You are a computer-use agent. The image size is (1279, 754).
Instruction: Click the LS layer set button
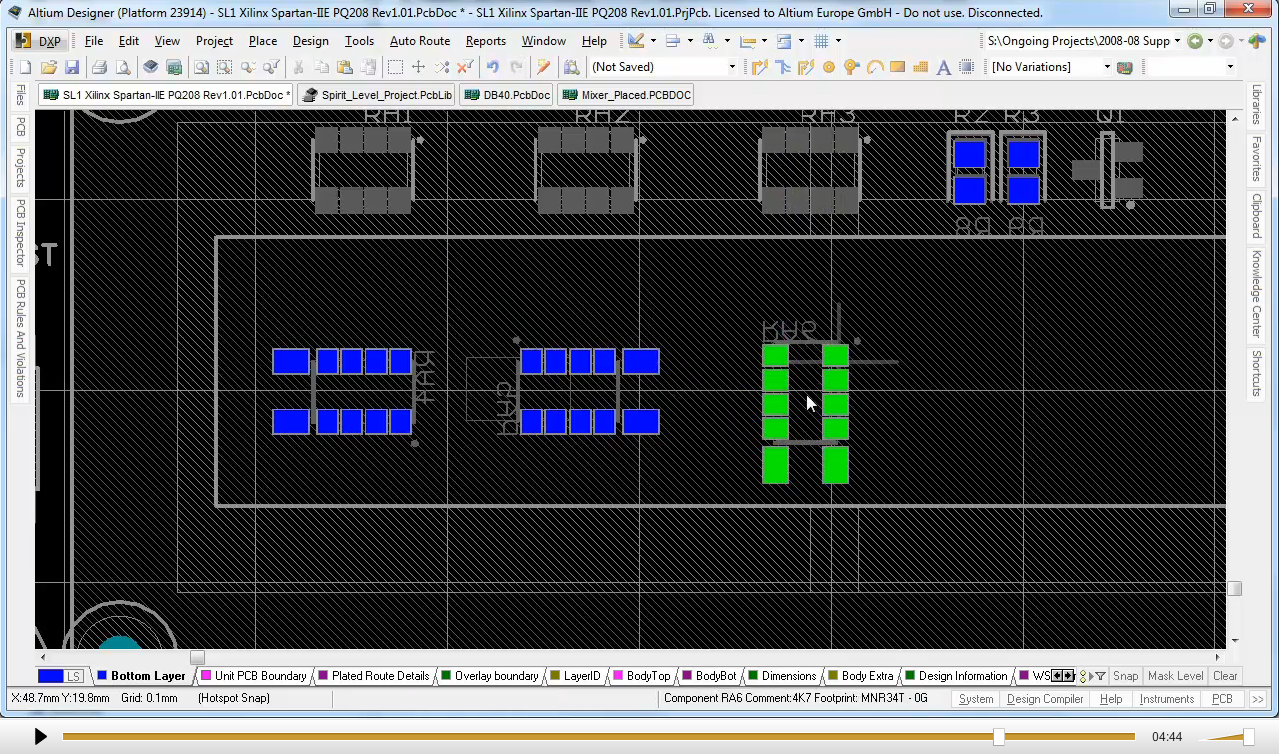point(74,676)
